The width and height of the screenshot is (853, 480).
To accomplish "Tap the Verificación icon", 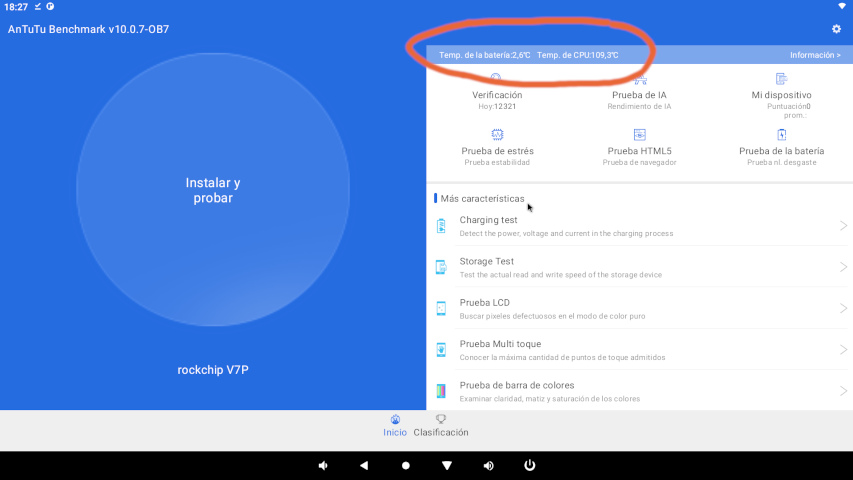I will tap(496, 78).
